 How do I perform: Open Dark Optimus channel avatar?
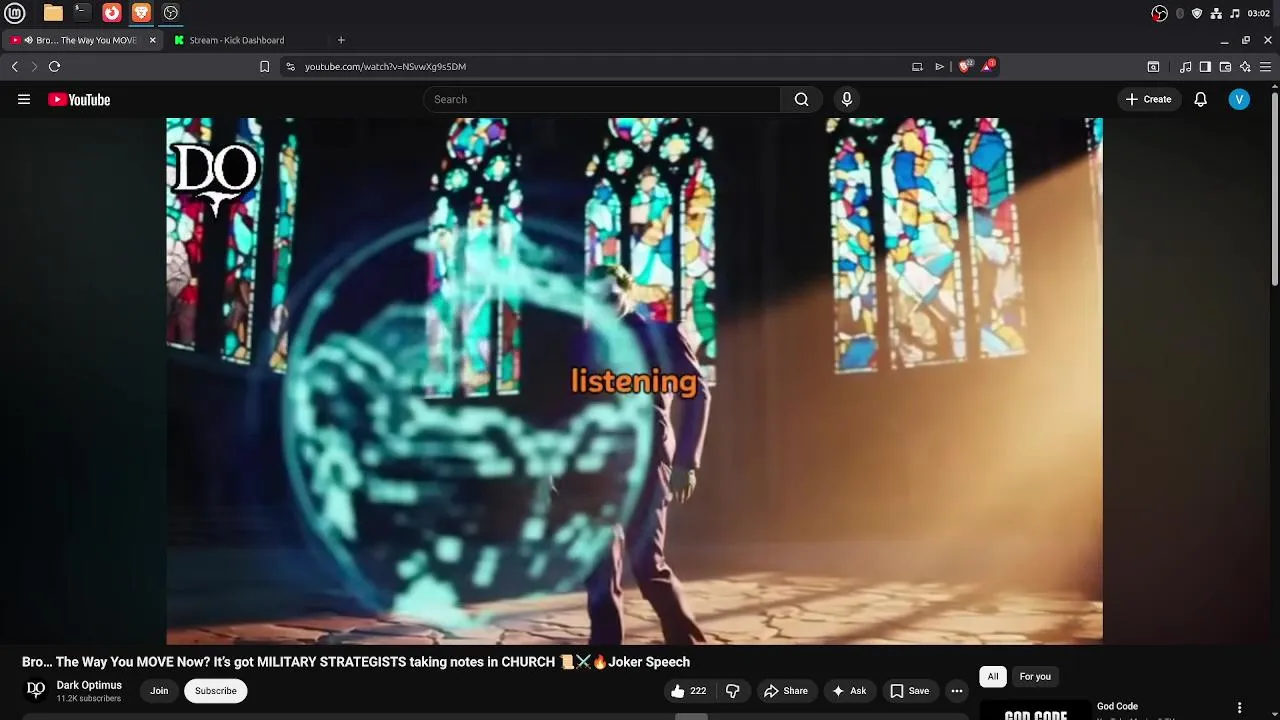(x=36, y=690)
